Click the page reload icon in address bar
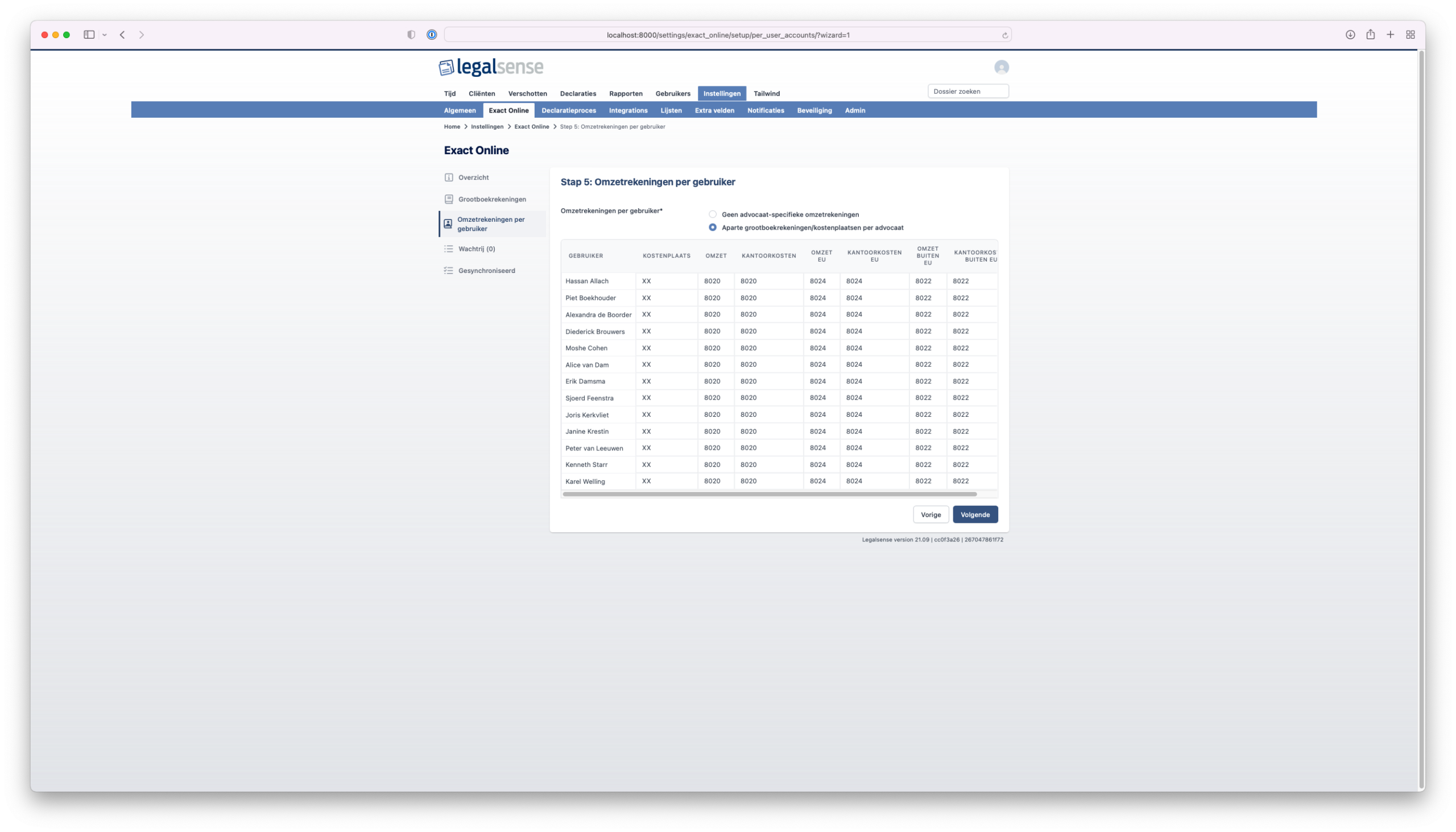1456x832 pixels. click(1004, 34)
